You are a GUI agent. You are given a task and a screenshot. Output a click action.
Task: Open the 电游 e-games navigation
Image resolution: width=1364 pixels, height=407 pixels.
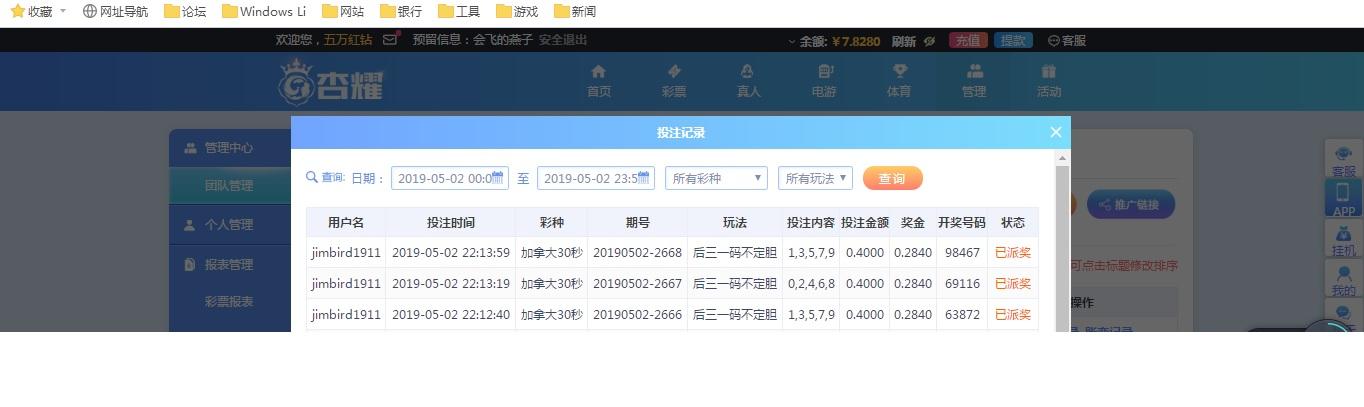[824, 81]
